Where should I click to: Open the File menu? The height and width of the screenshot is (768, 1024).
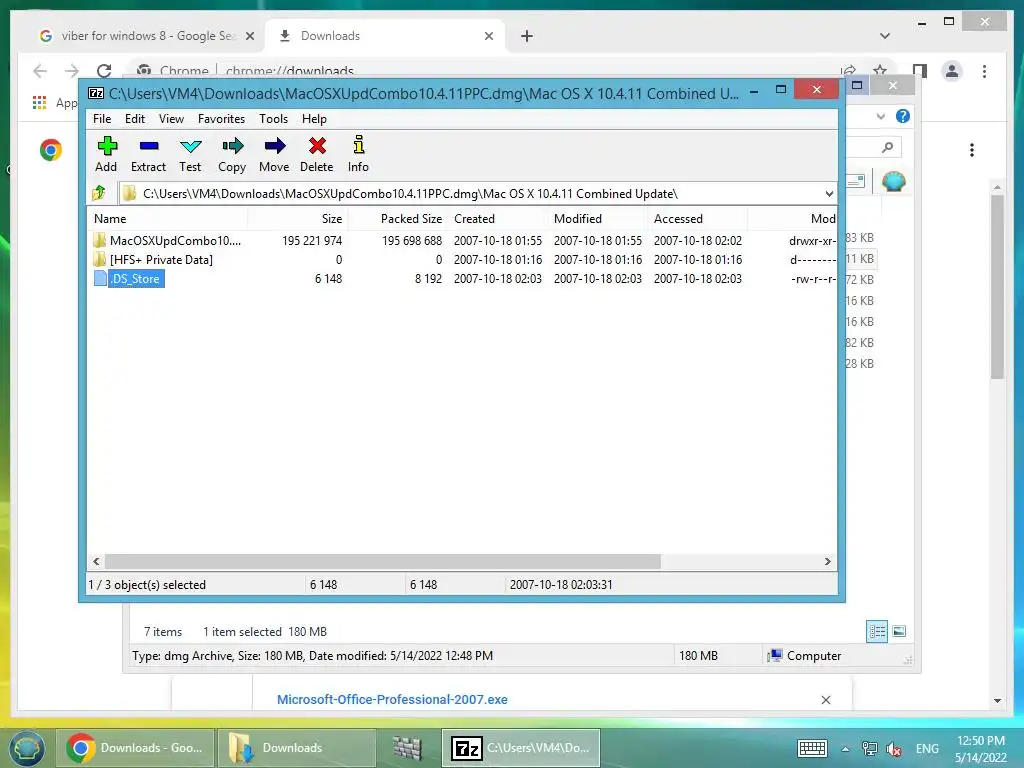tap(102, 119)
